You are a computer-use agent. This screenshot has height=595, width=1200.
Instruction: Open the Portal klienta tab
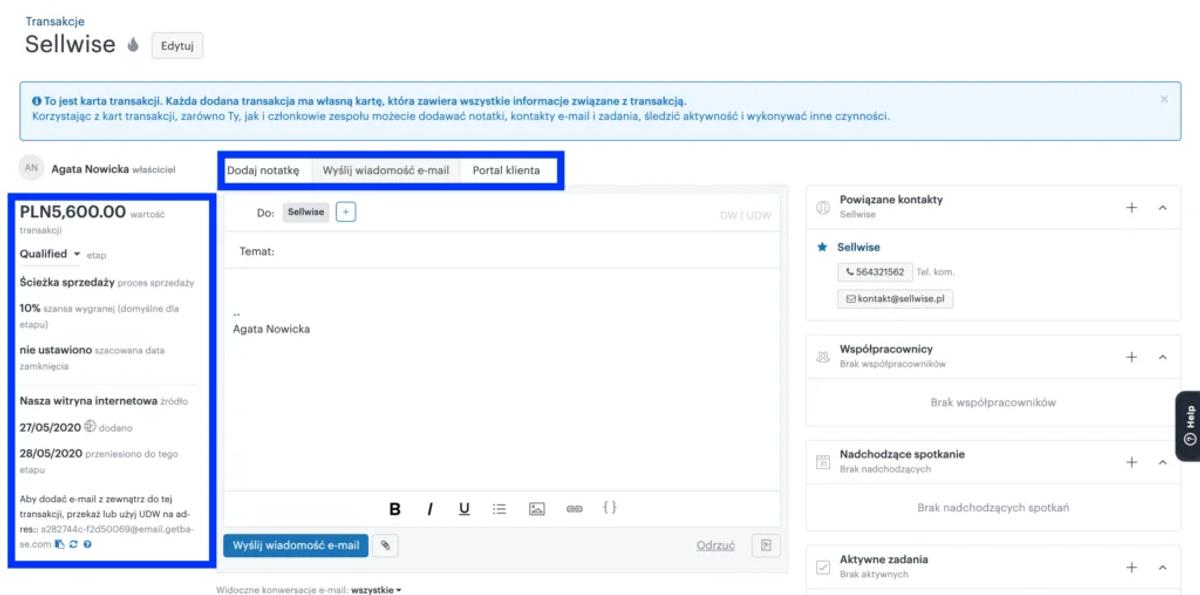[507, 170]
